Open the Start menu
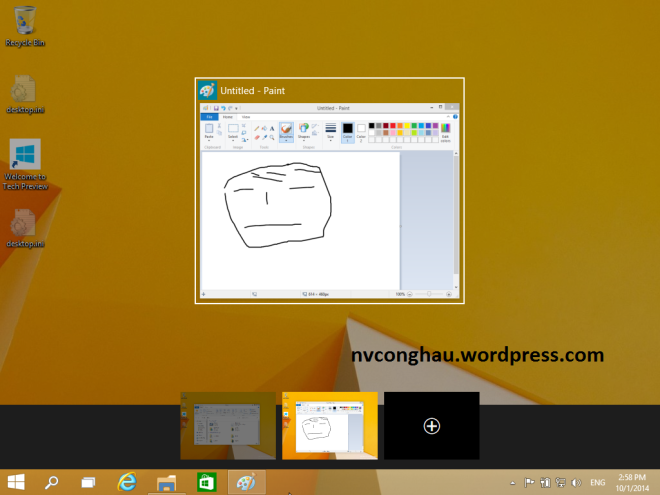 click(16, 482)
